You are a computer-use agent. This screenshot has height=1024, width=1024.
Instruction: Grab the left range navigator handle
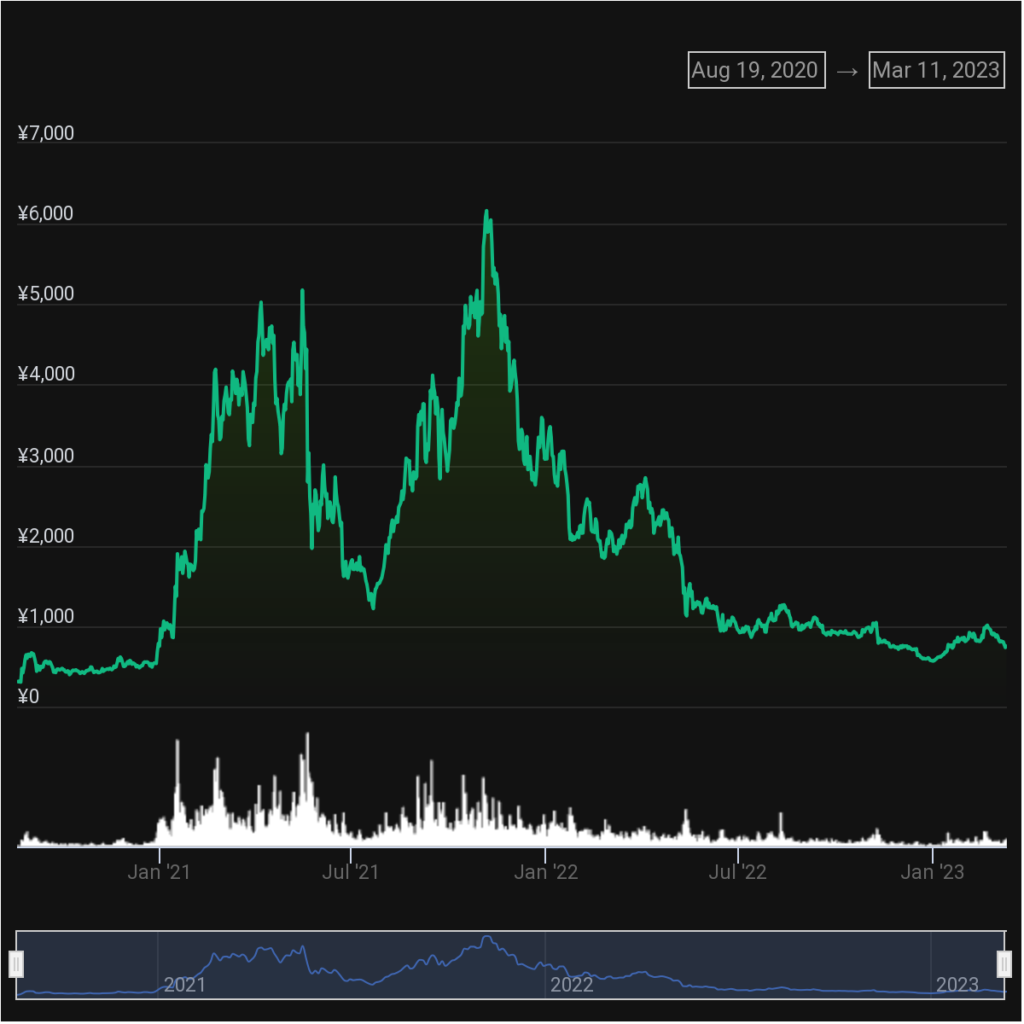16,964
